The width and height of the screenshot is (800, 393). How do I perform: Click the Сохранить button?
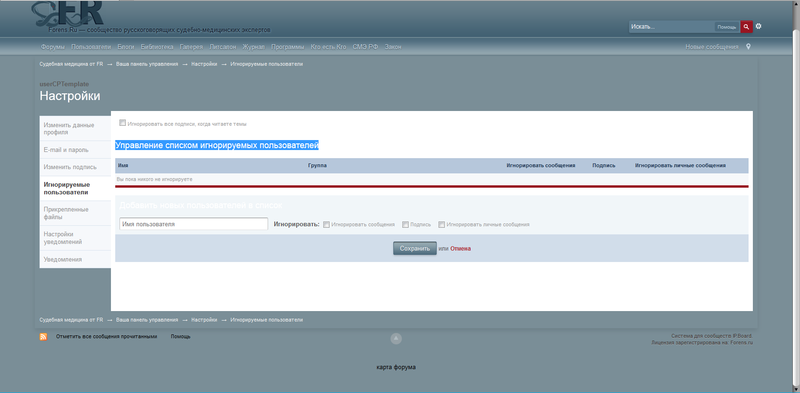(x=415, y=249)
